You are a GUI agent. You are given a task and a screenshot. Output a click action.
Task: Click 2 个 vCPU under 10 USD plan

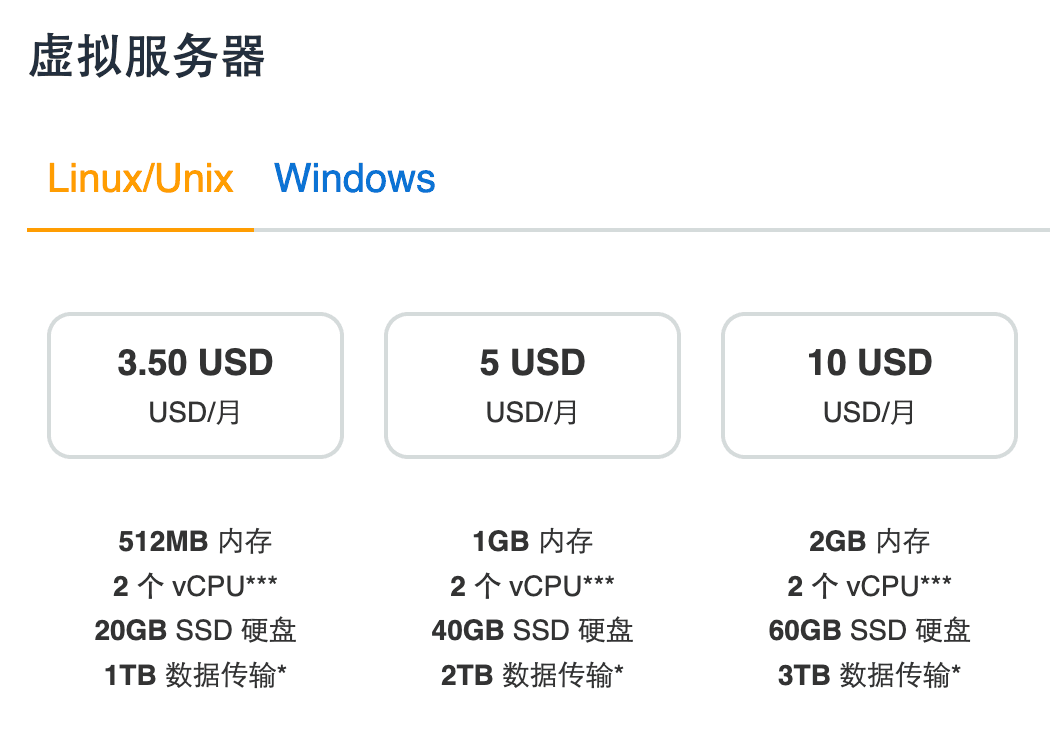(869, 586)
